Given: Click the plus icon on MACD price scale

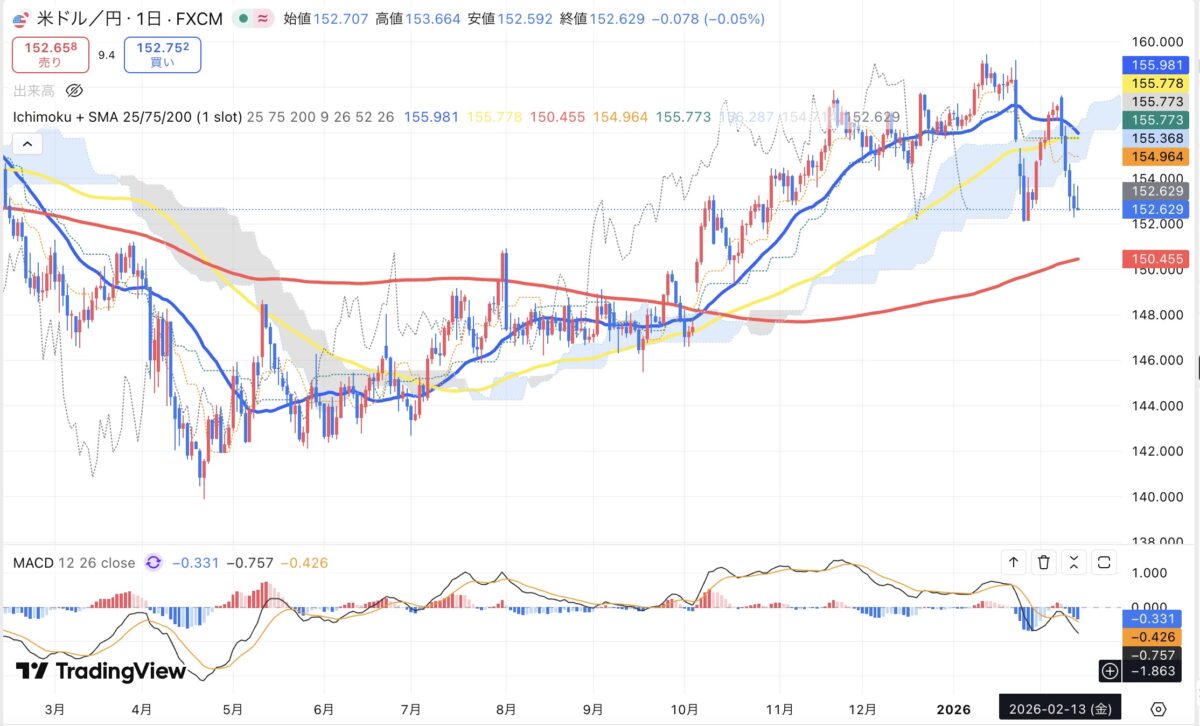Looking at the screenshot, I should tap(1109, 670).
